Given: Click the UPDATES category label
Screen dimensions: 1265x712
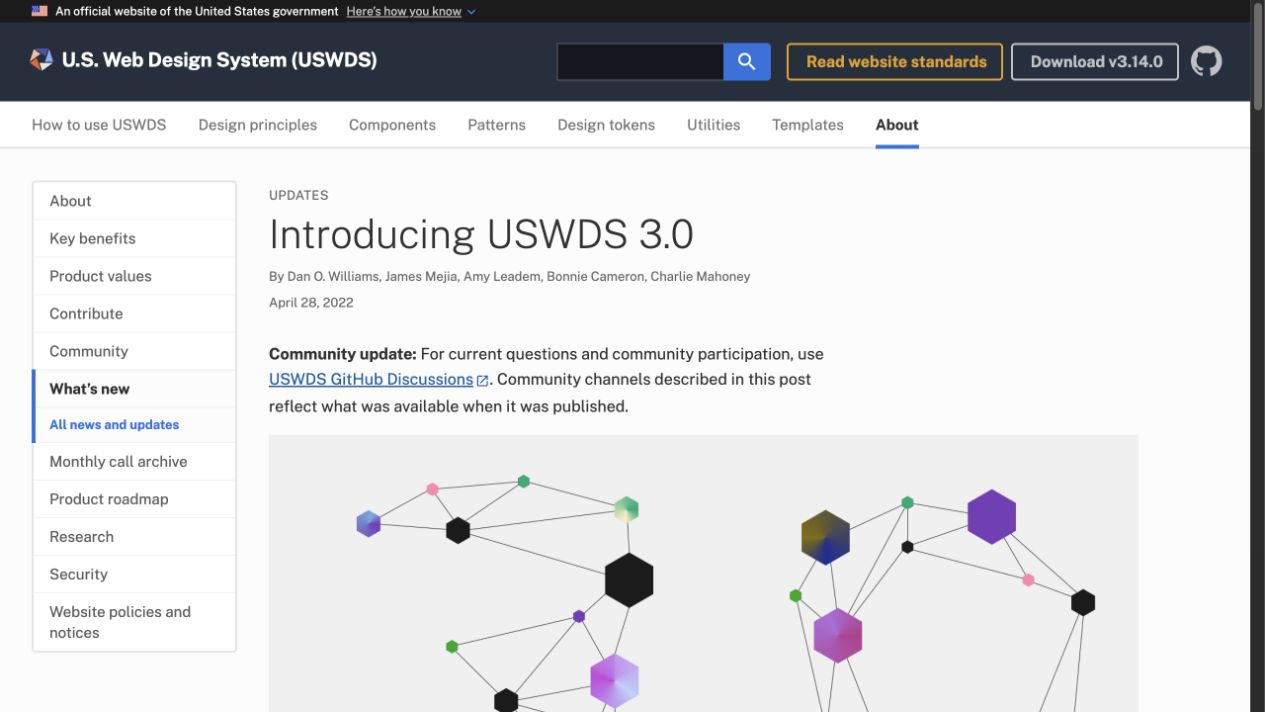Looking at the screenshot, I should coord(298,195).
